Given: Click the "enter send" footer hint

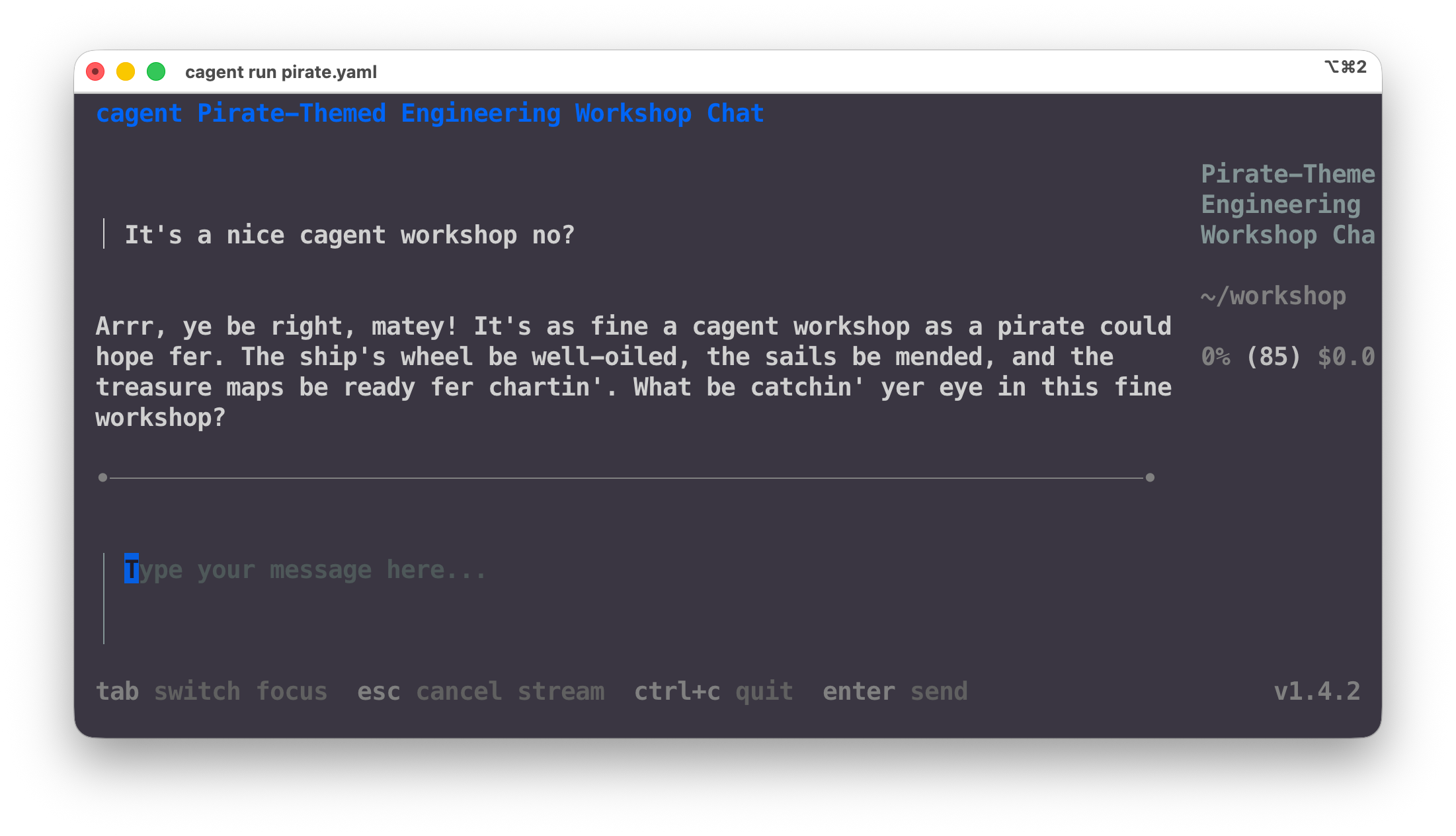Looking at the screenshot, I should [895, 691].
